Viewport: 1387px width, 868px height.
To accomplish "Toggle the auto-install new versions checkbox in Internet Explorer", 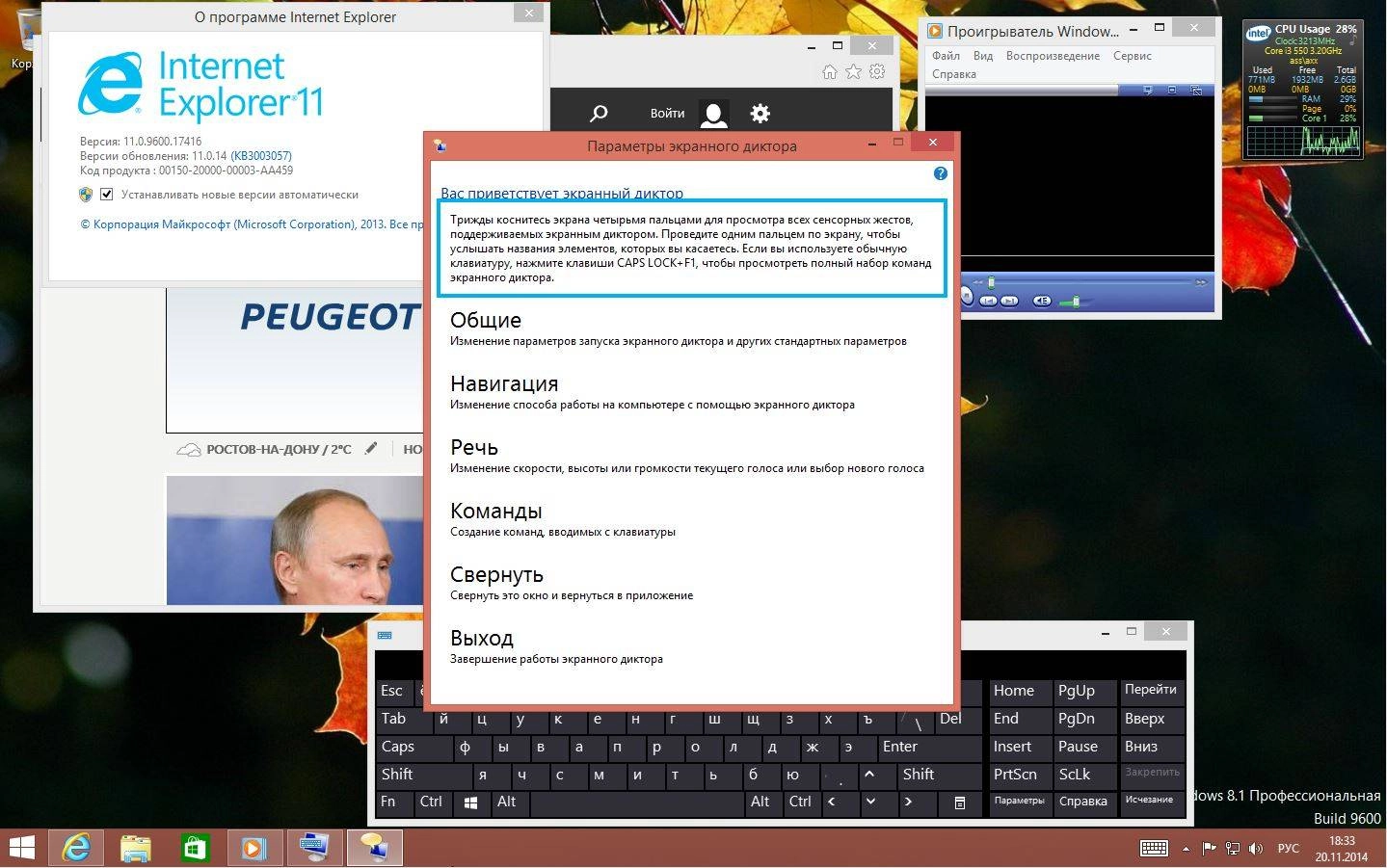I will click(x=107, y=194).
